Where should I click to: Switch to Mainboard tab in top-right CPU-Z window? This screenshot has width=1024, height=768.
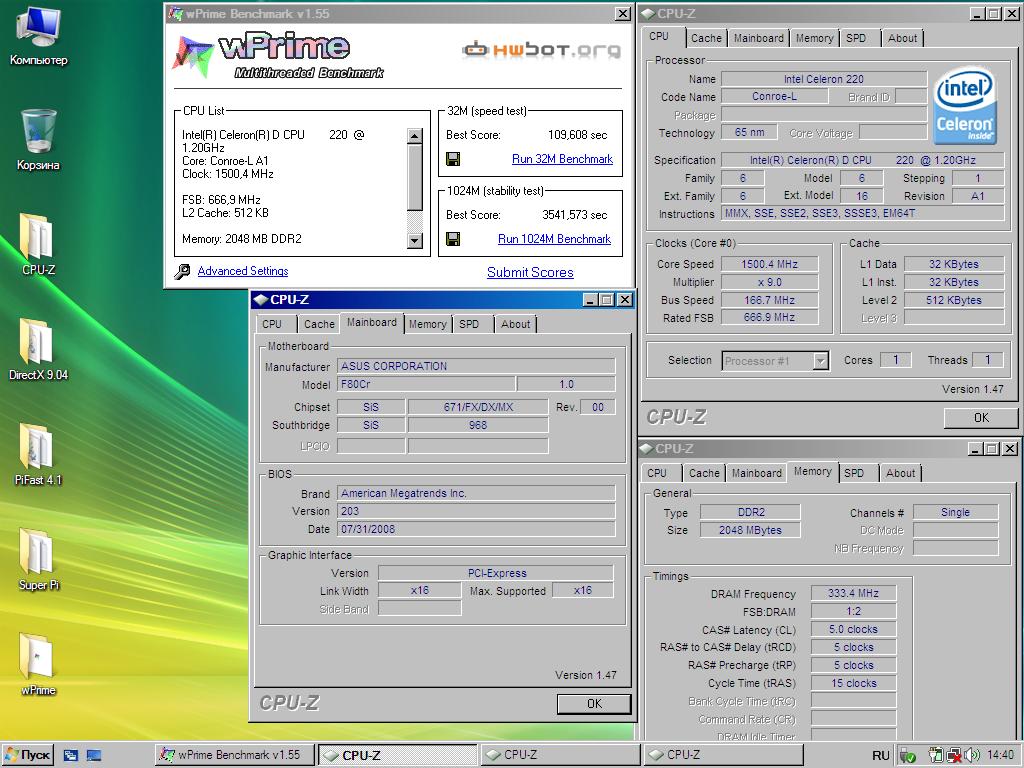click(758, 38)
